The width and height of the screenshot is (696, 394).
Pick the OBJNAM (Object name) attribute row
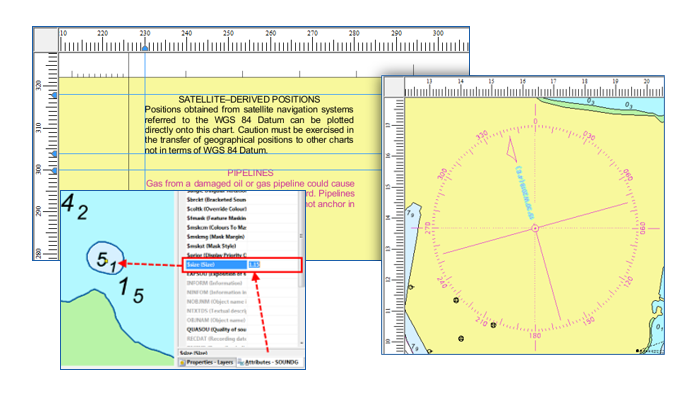[x=217, y=320]
